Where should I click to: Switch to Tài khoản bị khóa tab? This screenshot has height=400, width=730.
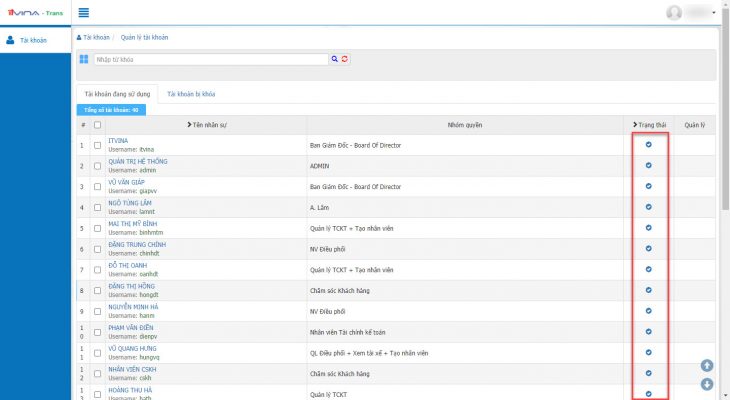tap(191, 94)
